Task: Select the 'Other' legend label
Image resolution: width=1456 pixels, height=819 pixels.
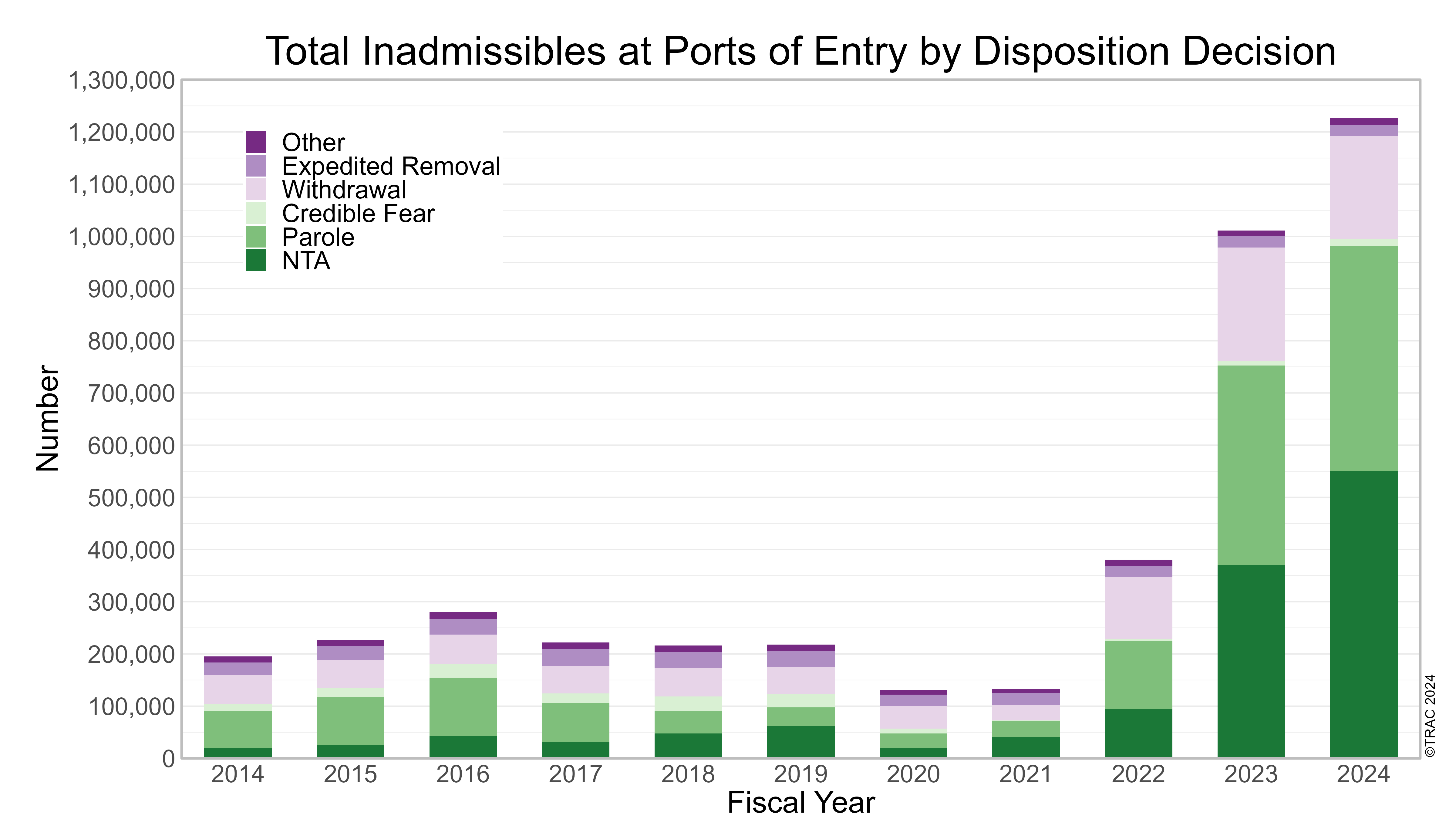Action: coord(313,143)
